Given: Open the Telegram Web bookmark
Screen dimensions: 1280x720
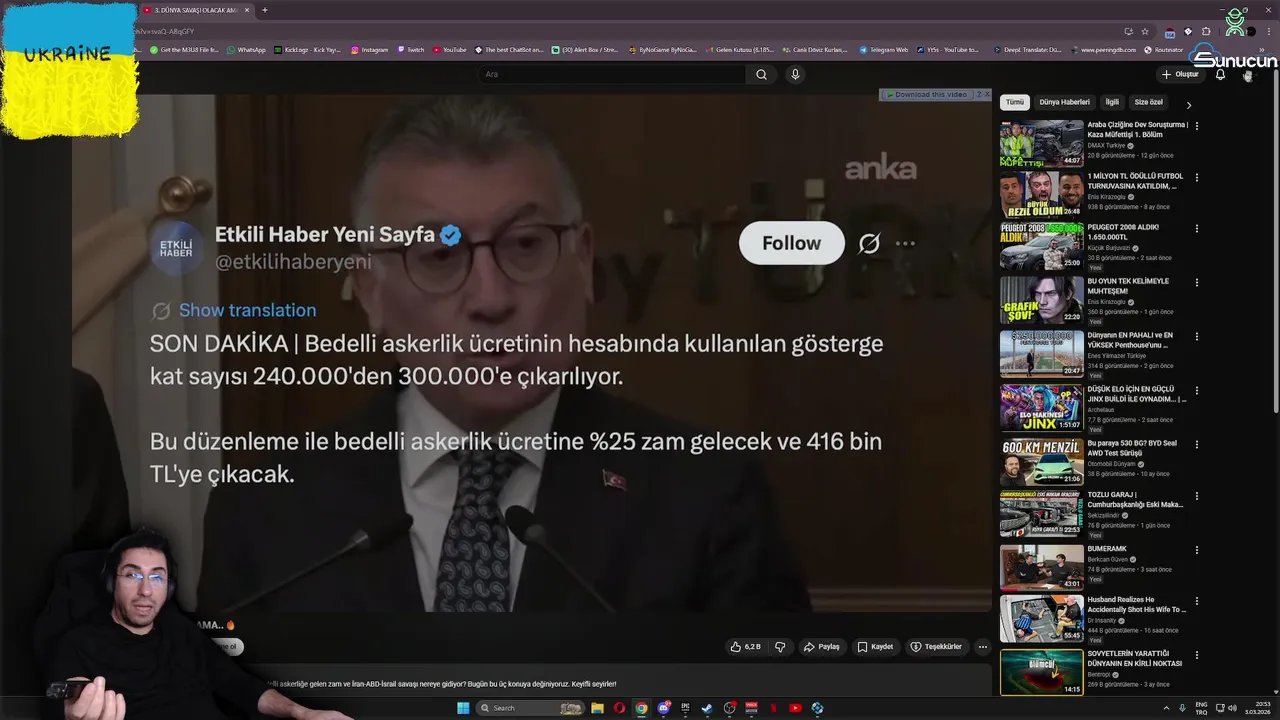Looking at the screenshot, I should tap(883, 49).
